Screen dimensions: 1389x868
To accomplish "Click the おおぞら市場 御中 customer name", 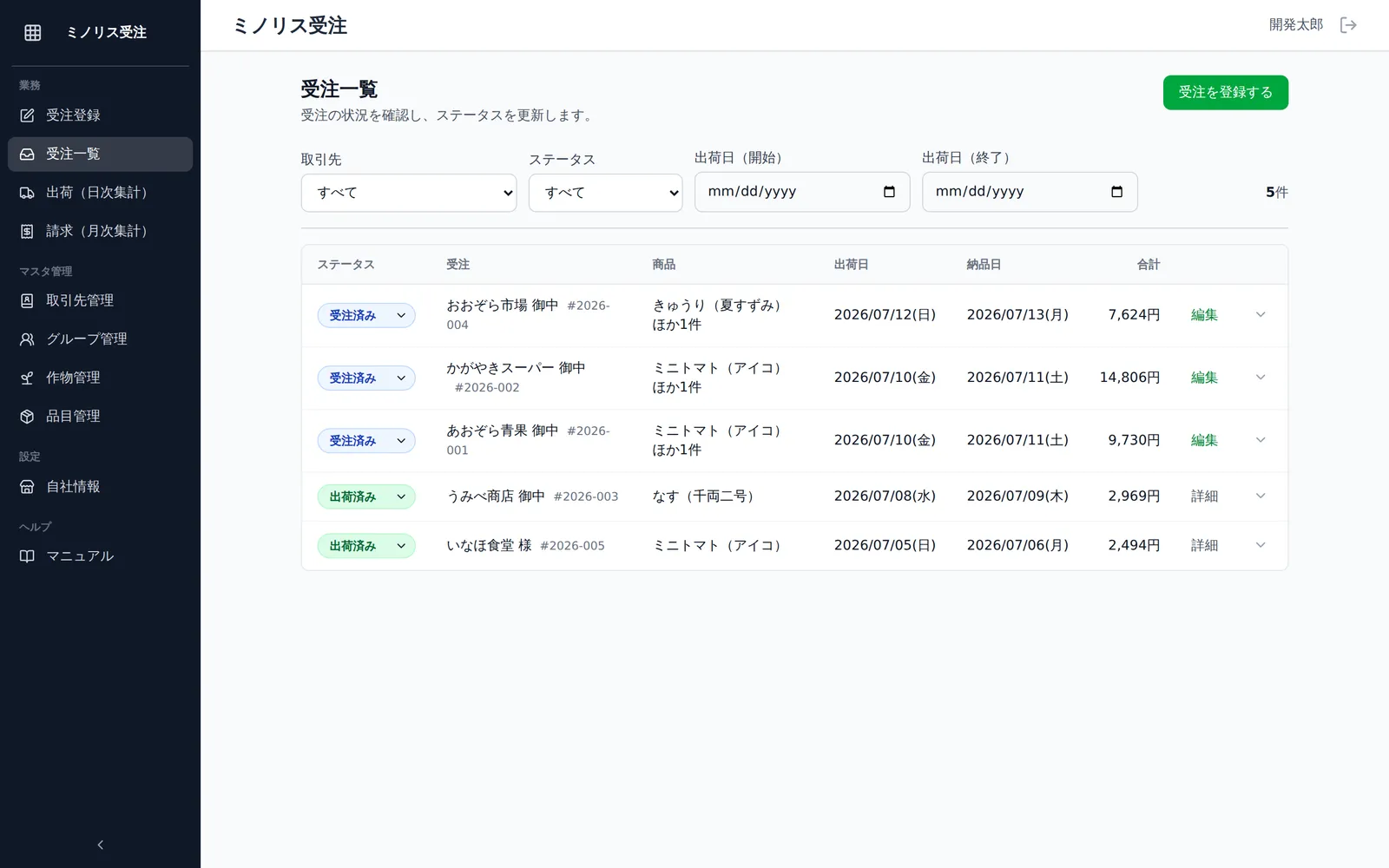I will (503, 306).
